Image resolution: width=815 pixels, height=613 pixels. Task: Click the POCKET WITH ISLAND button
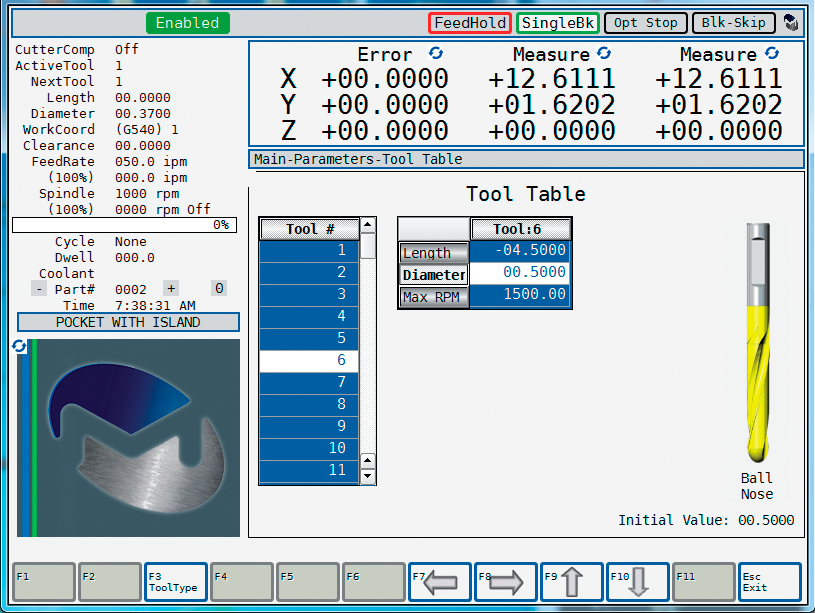tap(128, 322)
